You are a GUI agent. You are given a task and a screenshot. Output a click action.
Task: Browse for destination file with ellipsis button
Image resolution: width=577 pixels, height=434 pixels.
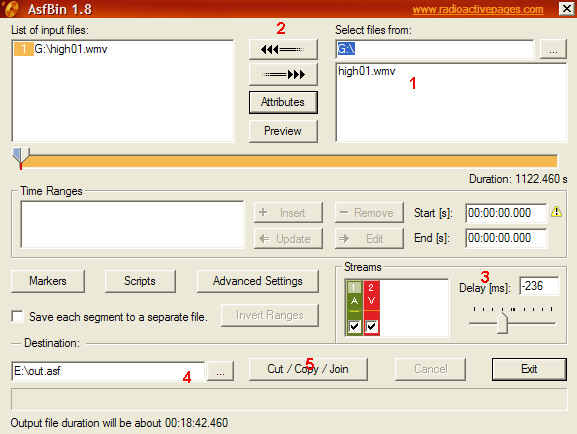tap(220, 371)
